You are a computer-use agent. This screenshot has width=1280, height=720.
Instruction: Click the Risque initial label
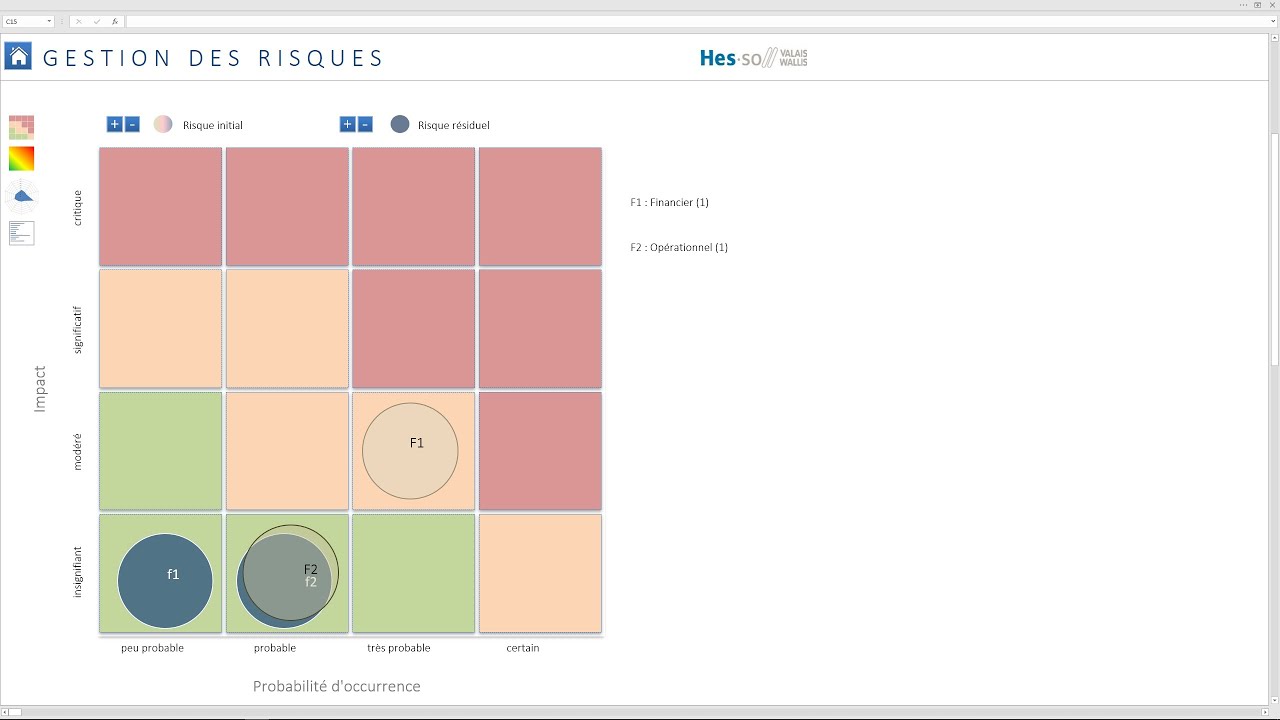[213, 125]
